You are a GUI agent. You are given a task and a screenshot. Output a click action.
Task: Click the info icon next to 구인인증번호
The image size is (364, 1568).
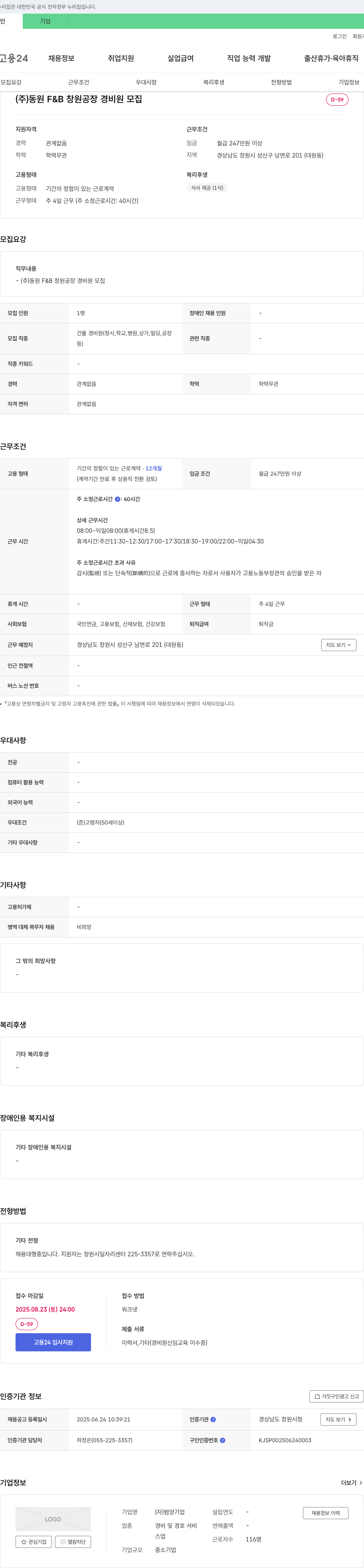pyautogui.click(x=223, y=1440)
